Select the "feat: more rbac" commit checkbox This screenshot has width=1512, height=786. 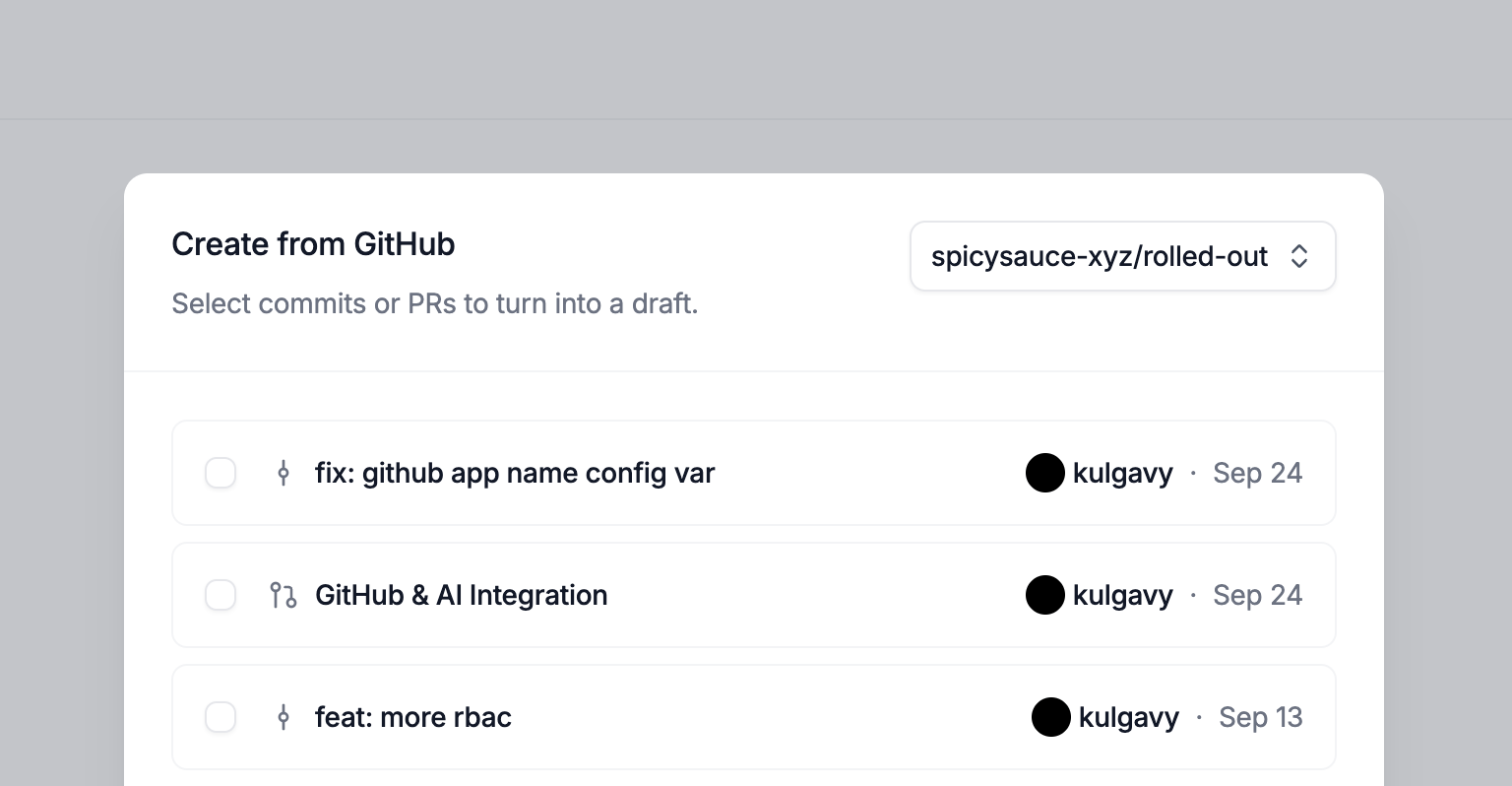click(220, 718)
